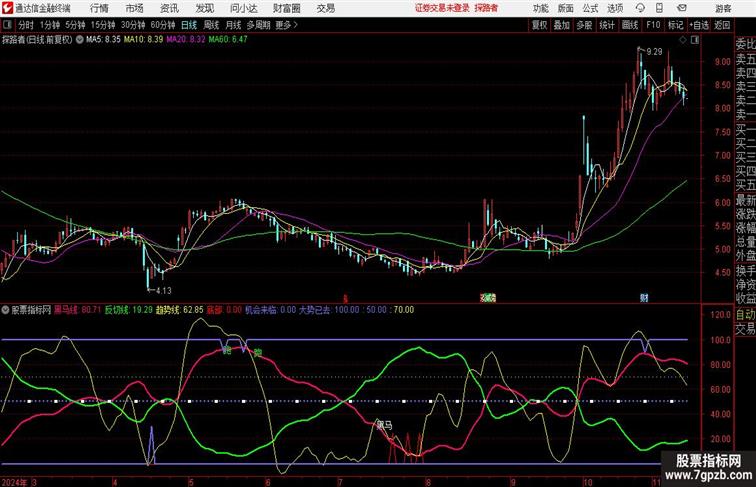The image size is (756, 487).
Task: Click the 最新 row in right quote panel
Action: [x=745, y=200]
